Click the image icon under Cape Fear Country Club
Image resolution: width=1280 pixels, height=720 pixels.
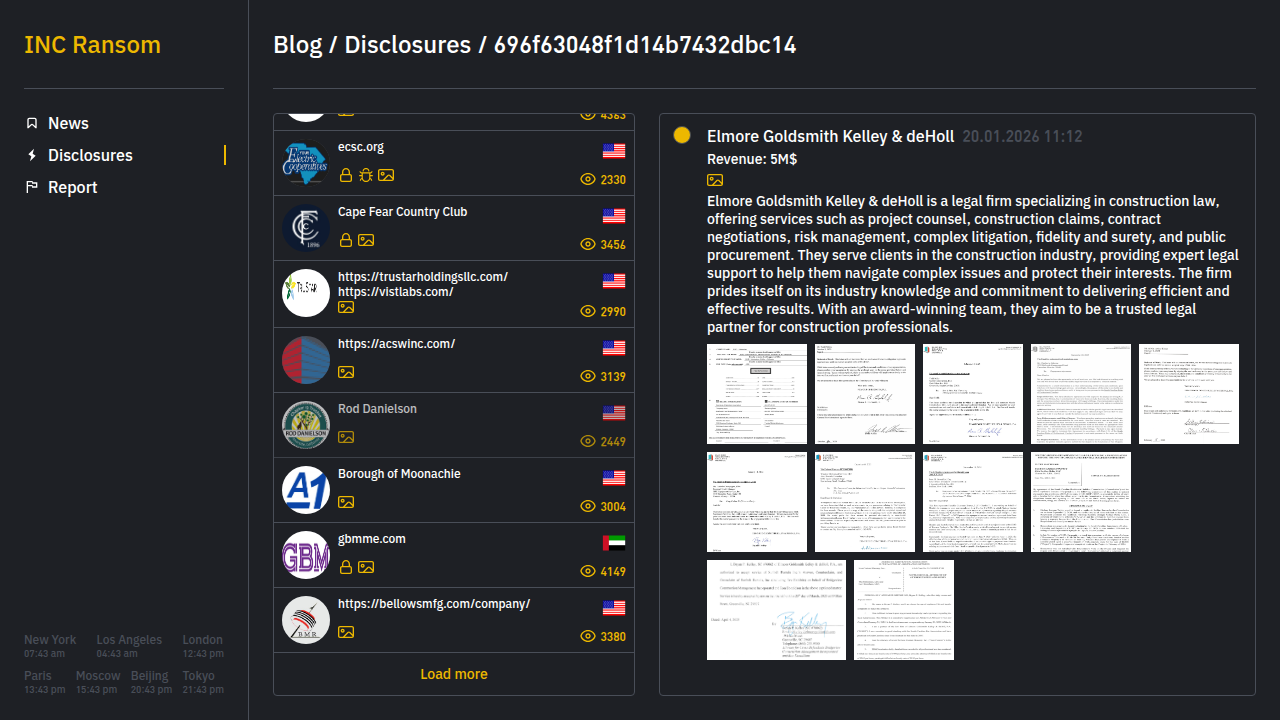pos(366,240)
